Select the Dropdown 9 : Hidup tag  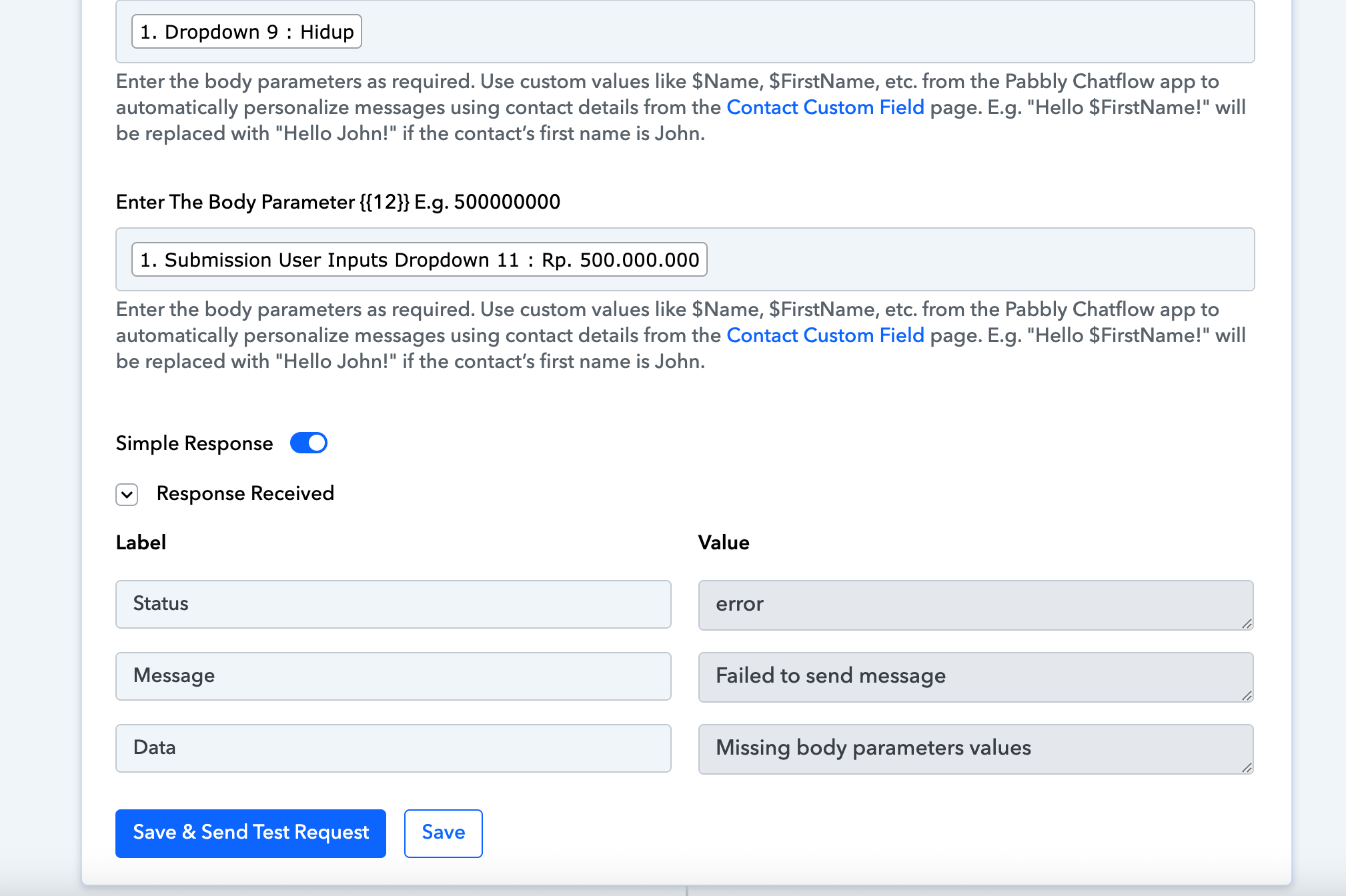[x=247, y=32]
